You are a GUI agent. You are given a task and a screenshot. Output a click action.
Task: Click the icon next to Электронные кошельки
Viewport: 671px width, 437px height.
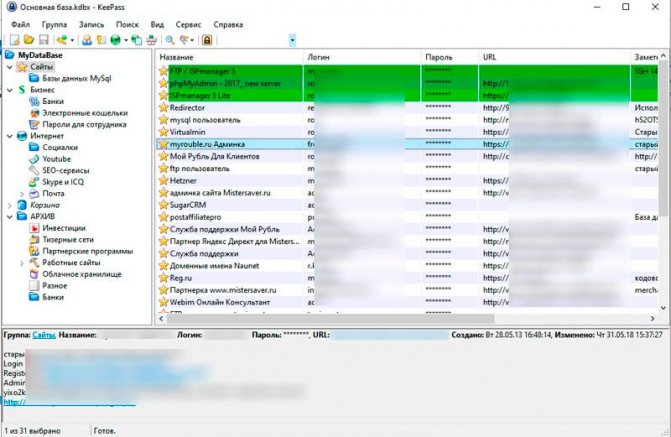pos(34,113)
